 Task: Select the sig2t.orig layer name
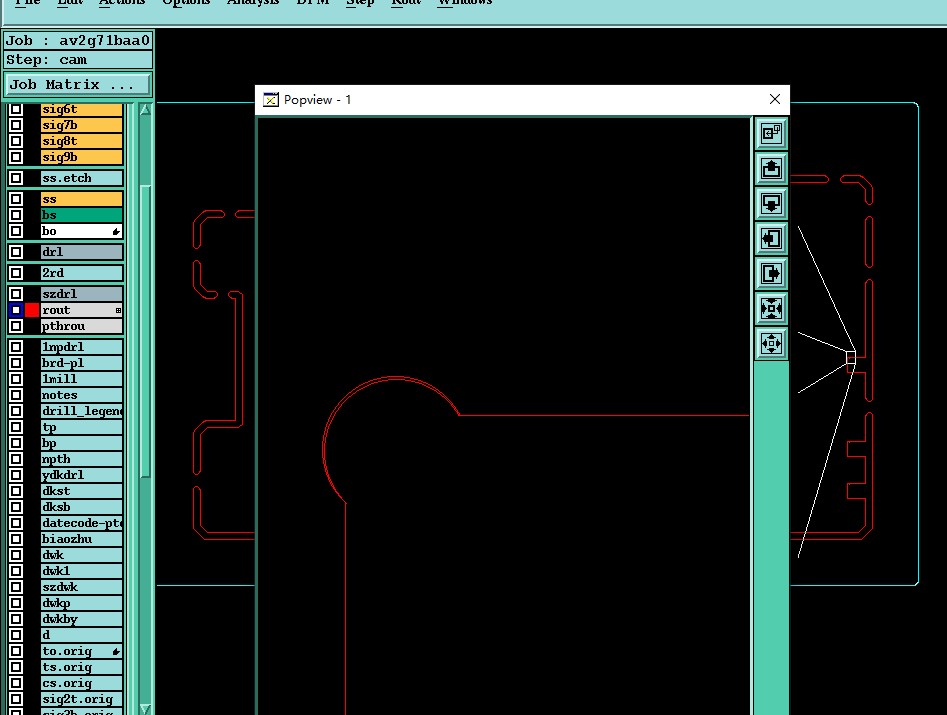click(x=82, y=699)
